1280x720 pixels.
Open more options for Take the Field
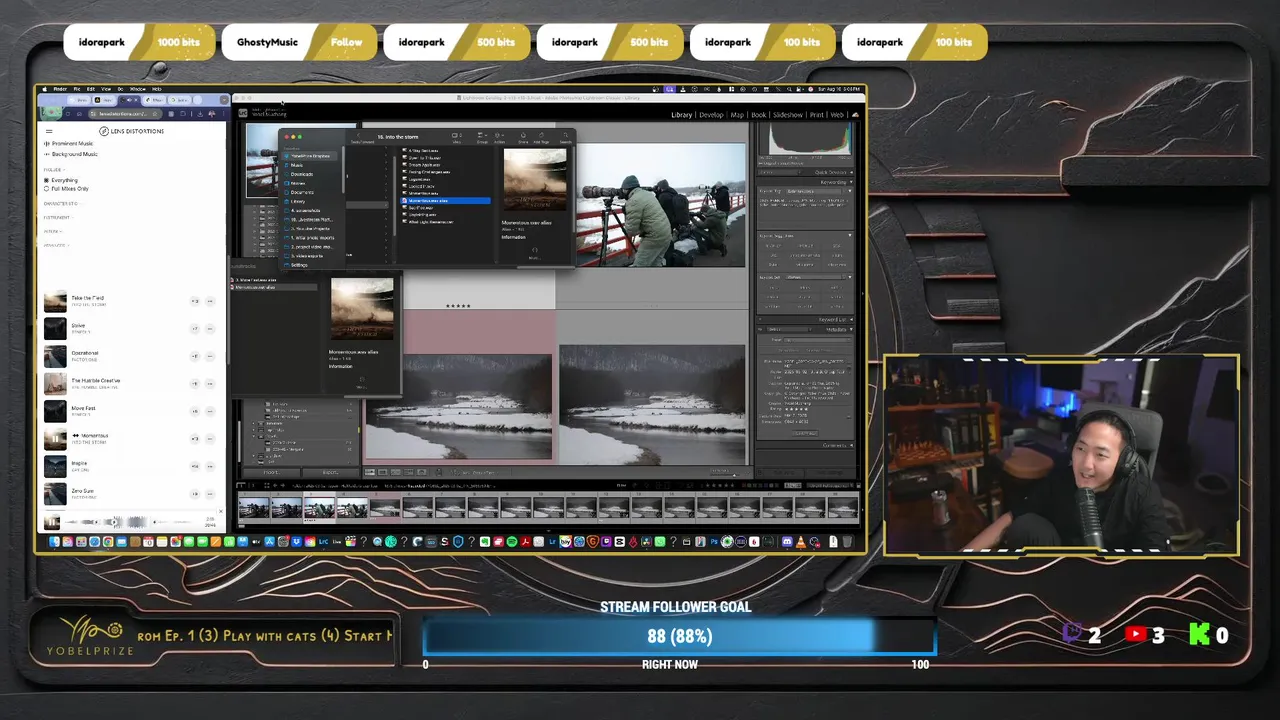click(x=210, y=301)
